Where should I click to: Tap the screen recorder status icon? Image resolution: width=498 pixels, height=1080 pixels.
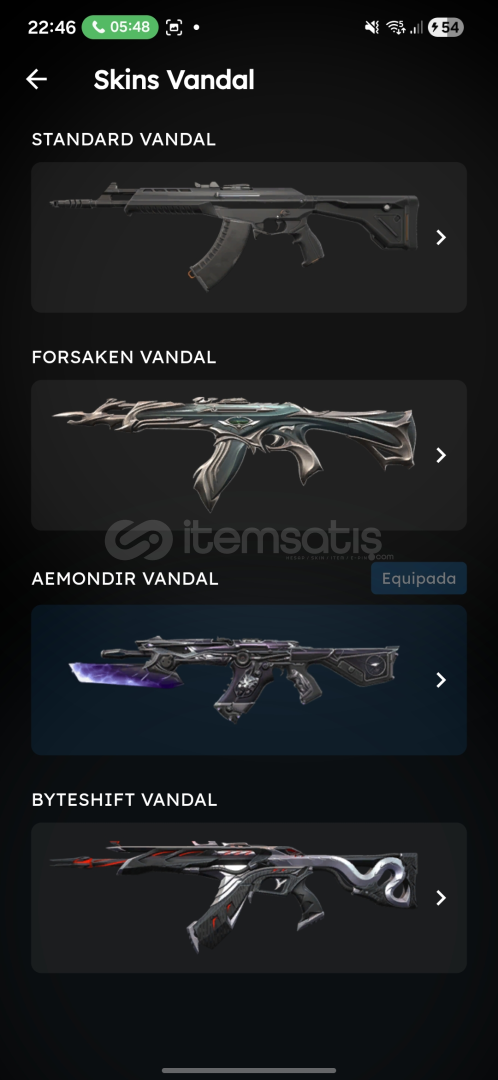[x=174, y=28]
